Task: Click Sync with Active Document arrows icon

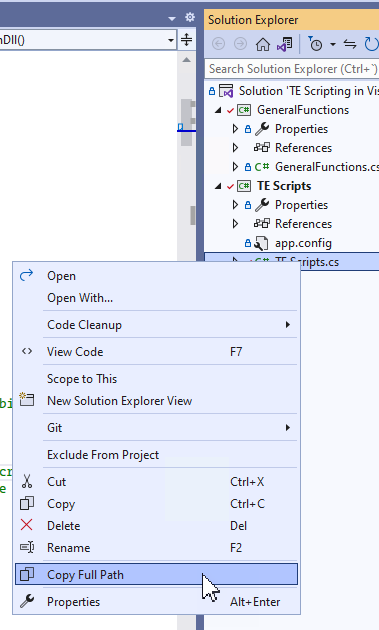Action: (350, 44)
